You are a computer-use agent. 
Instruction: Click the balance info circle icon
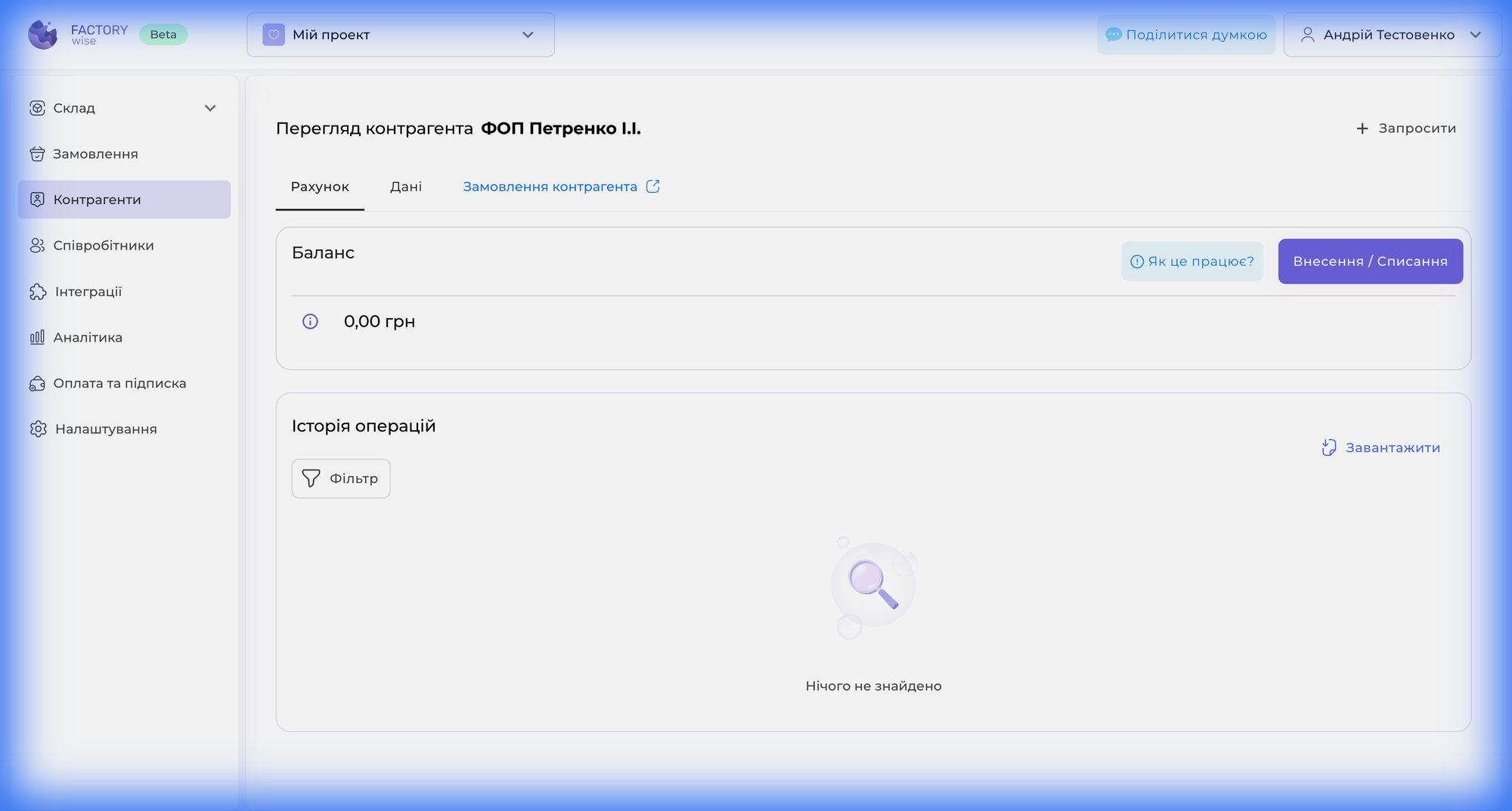[x=310, y=321]
